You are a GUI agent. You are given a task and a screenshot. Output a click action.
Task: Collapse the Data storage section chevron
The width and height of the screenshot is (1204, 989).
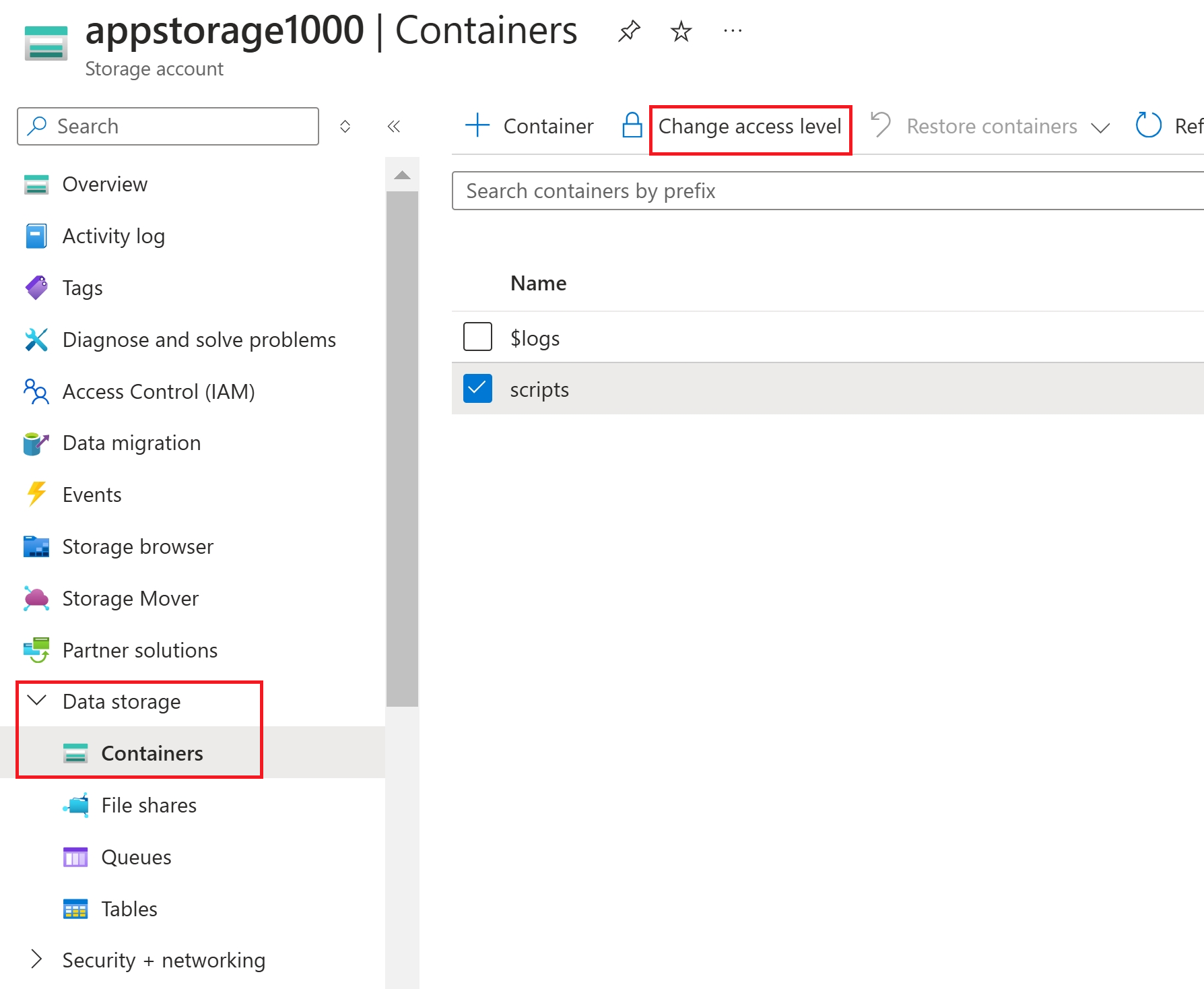point(36,701)
